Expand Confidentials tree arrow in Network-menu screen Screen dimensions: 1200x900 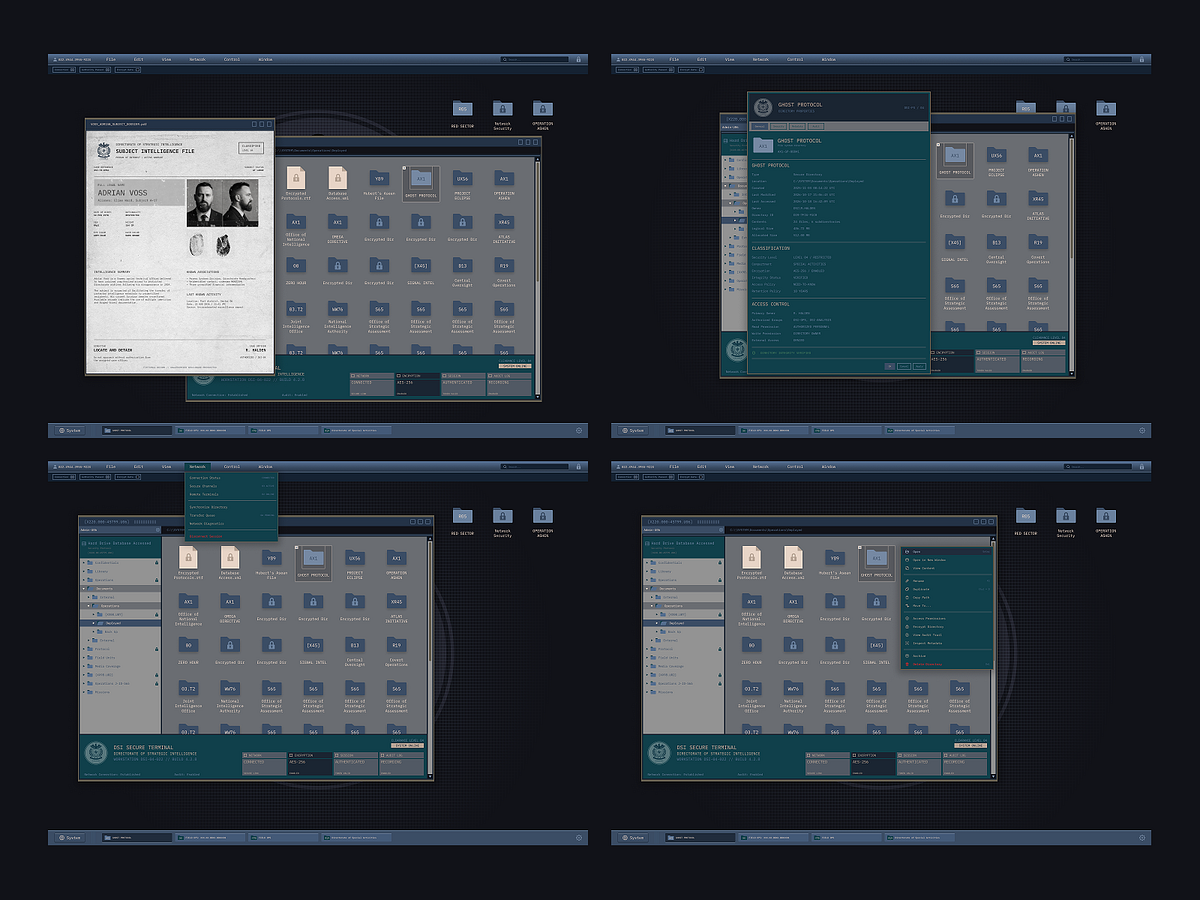(x=84, y=563)
